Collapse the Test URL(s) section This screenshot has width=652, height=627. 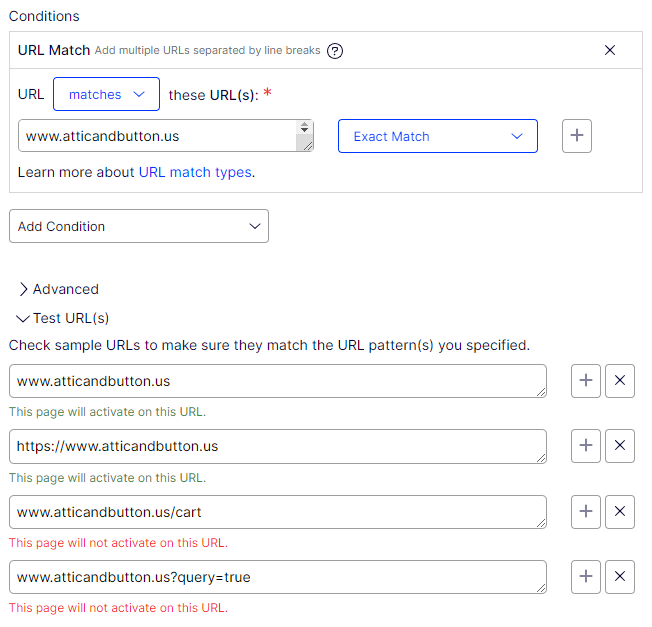click(63, 318)
